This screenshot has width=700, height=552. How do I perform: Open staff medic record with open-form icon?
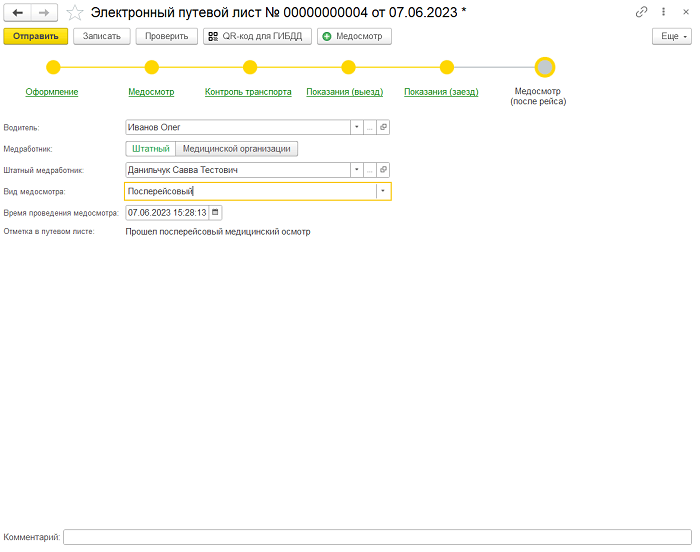[x=383, y=170]
